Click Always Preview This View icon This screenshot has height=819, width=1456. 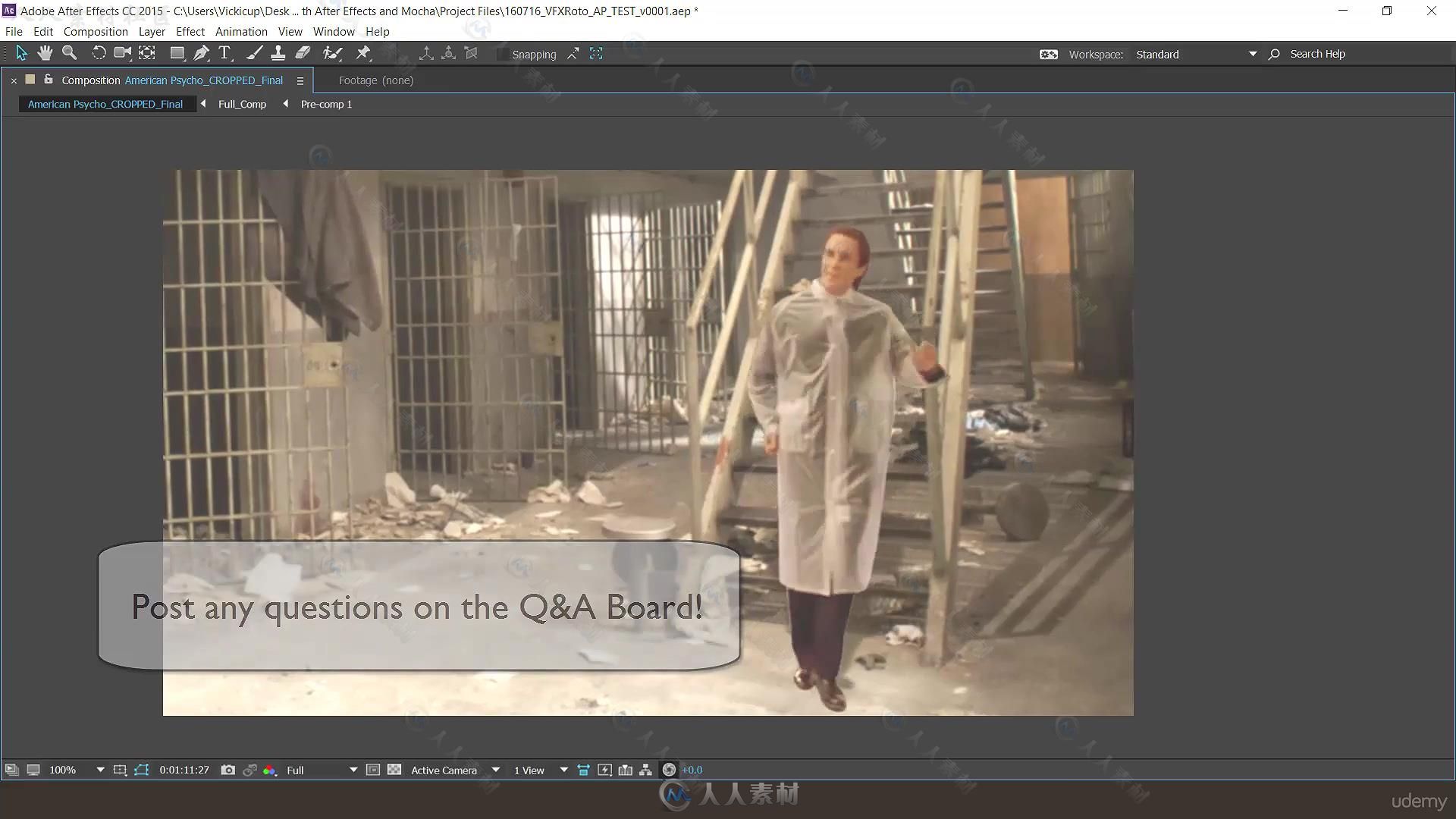click(x=11, y=770)
